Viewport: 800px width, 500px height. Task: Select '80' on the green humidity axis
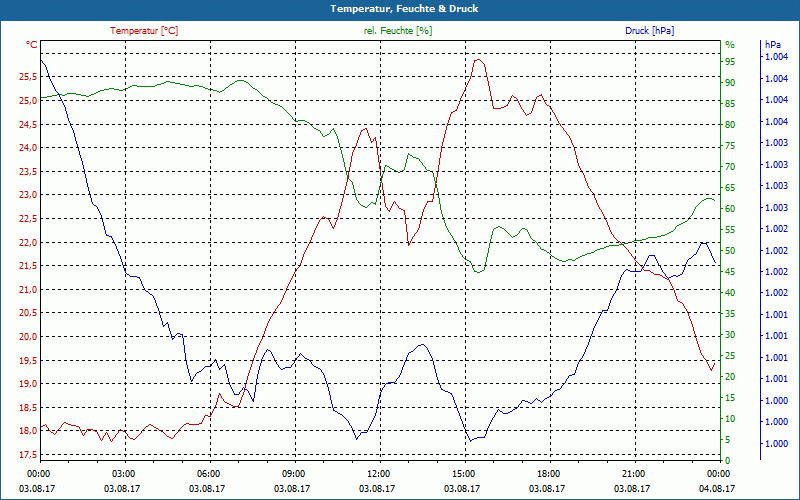coord(730,124)
